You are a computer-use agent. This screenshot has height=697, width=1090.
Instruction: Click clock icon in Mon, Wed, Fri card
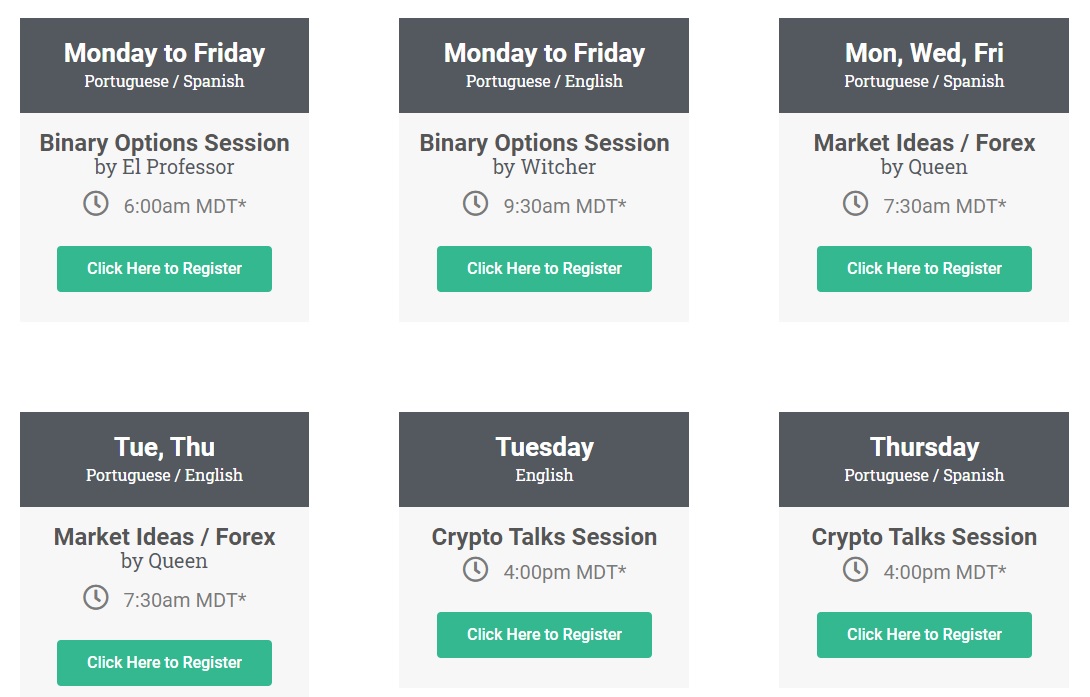click(x=856, y=204)
